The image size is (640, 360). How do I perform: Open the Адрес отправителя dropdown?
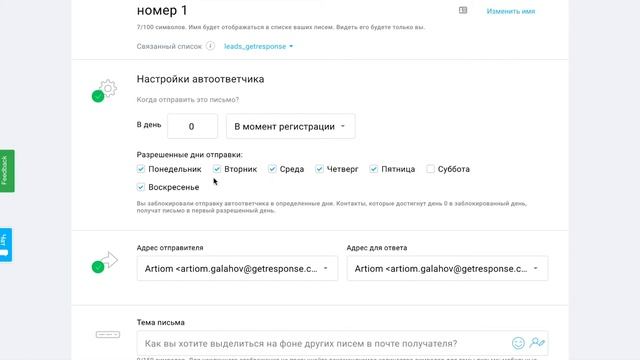[238, 269]
